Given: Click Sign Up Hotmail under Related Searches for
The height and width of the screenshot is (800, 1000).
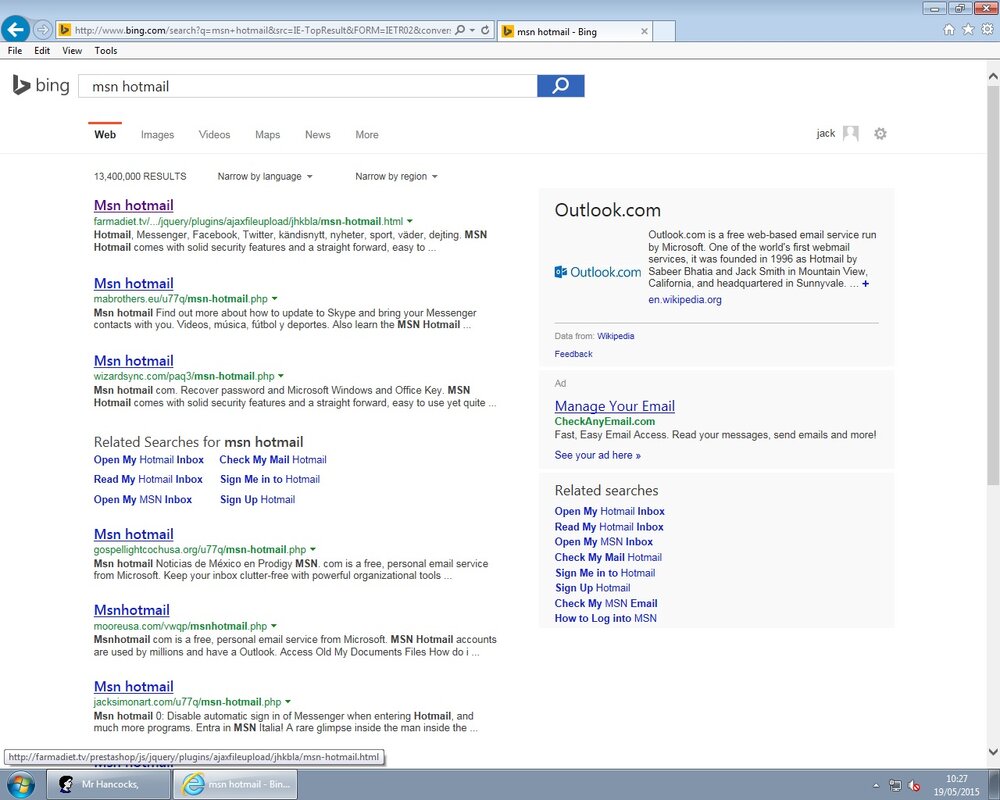Looking at the screenshot, I should (x=258, y=500).
